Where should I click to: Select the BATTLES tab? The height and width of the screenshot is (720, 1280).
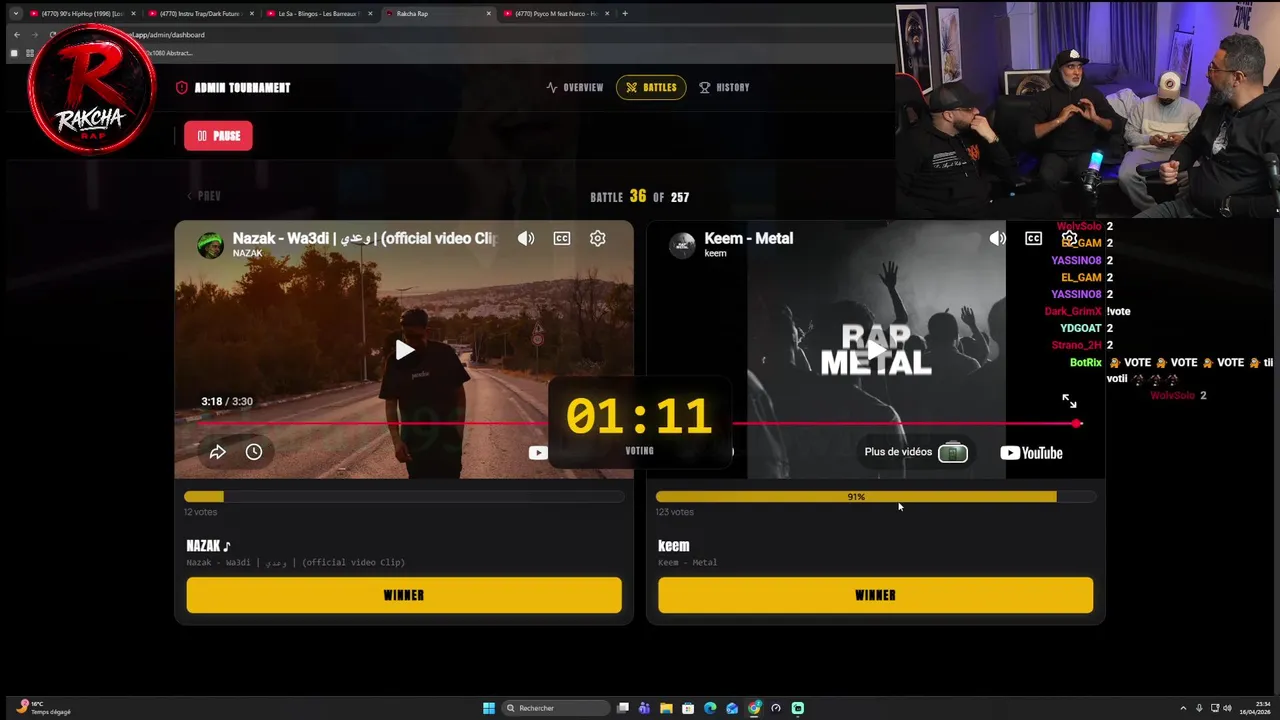(x=651, y=88)
